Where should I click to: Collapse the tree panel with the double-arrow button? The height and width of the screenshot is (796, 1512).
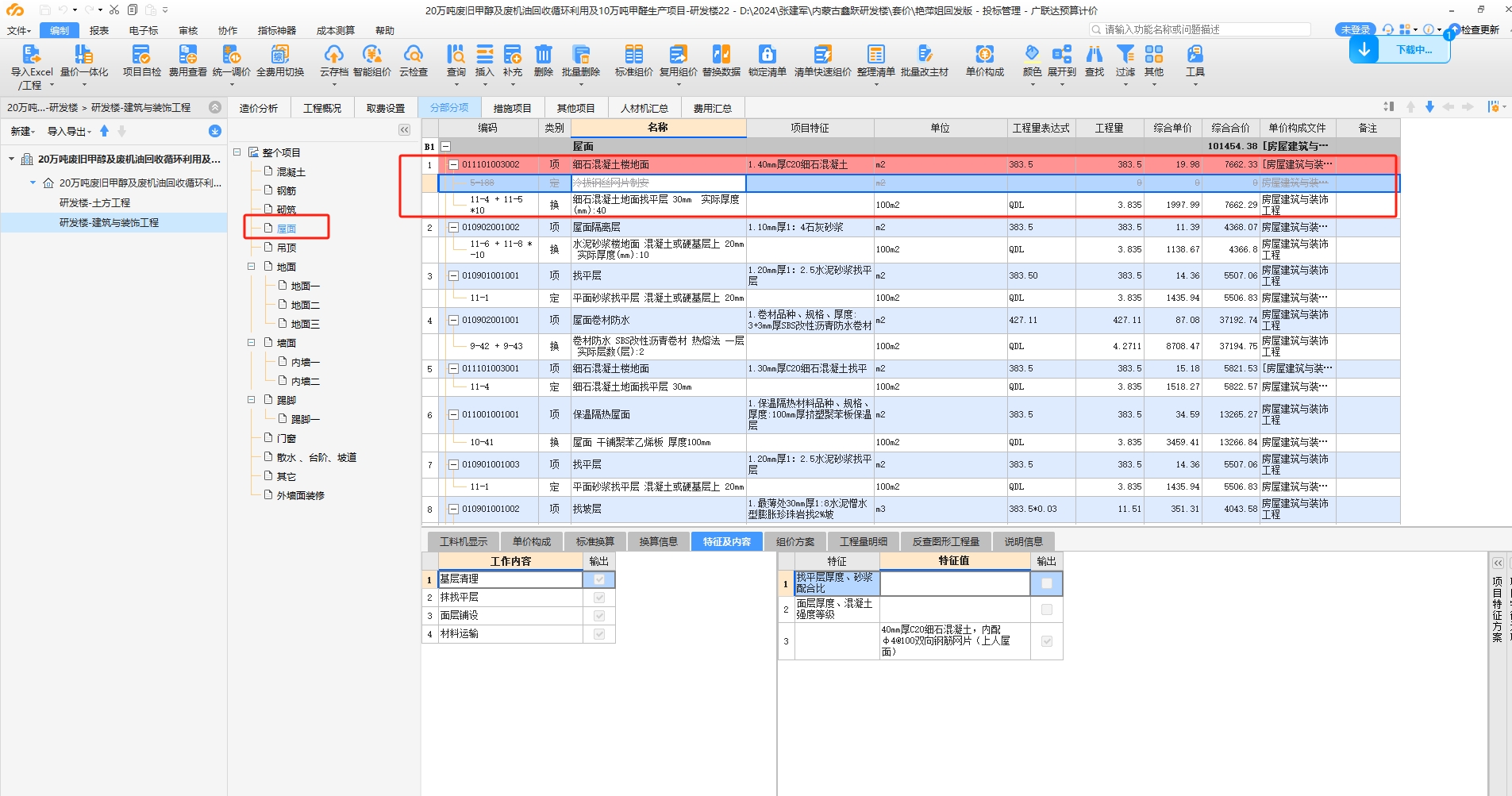pos(404,130)
